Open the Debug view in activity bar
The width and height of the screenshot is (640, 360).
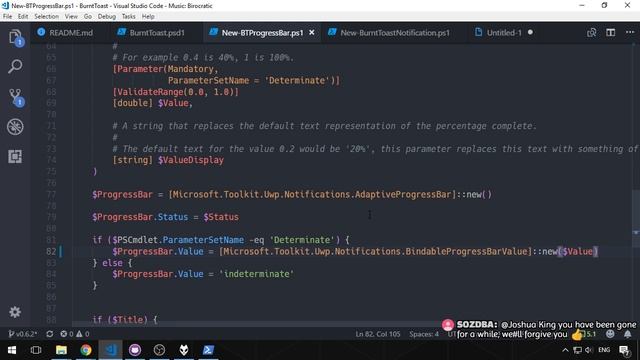click(15, 127)
